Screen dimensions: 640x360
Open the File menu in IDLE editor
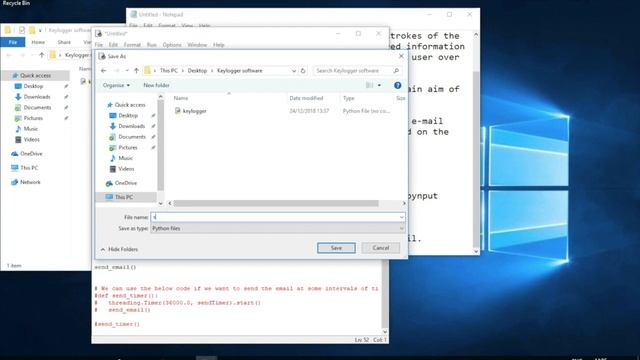(99, 45)
